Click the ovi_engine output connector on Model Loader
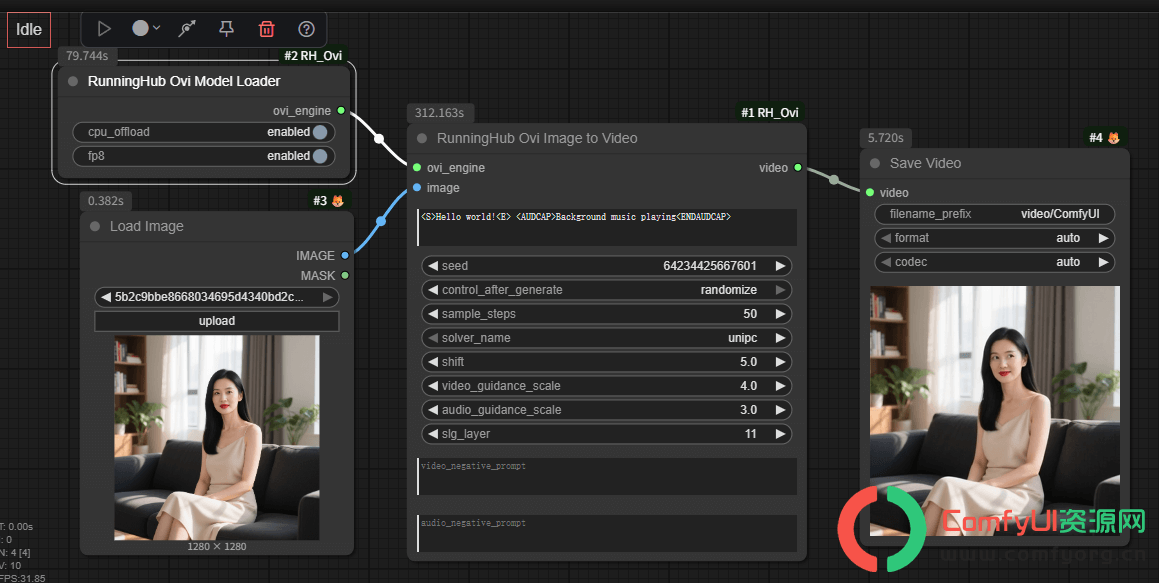 click(341, 111)
